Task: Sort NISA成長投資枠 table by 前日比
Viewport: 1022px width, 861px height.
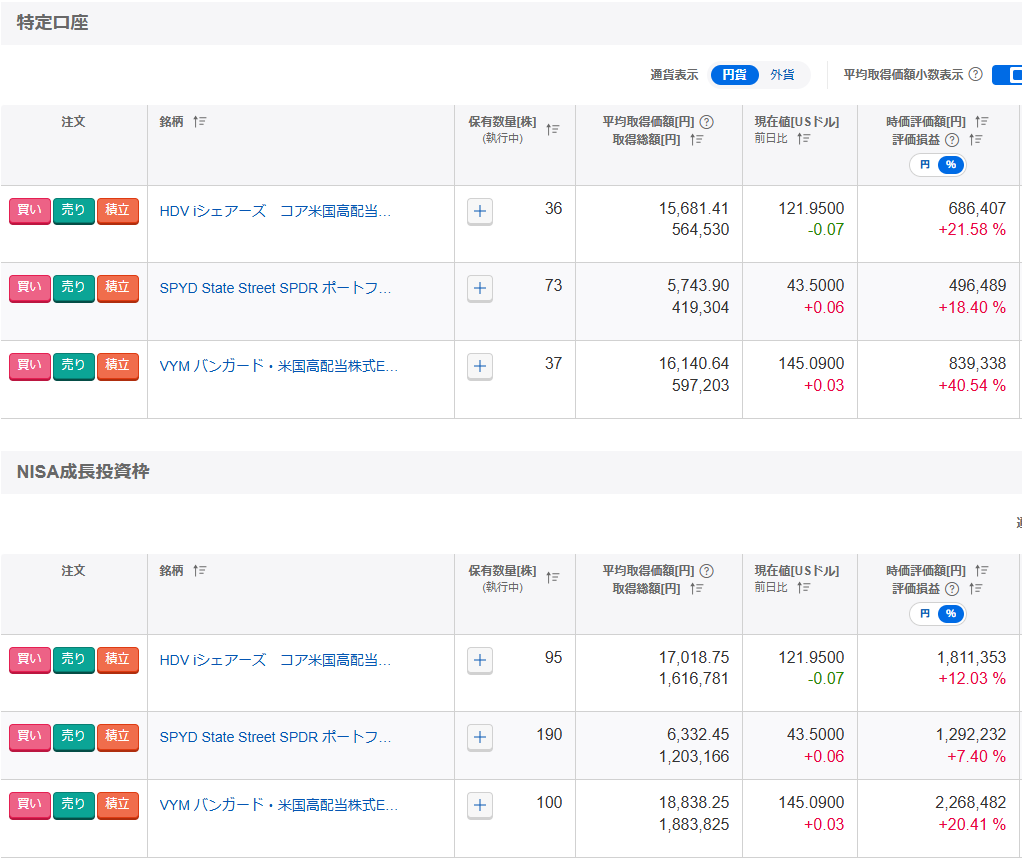Action: tap(803, 588)
